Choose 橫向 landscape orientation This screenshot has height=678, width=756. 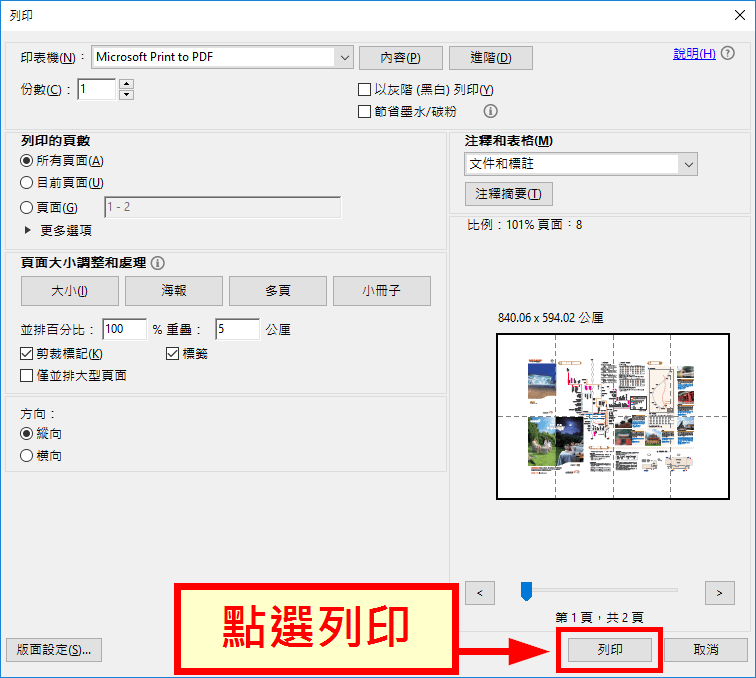[27, 456]
